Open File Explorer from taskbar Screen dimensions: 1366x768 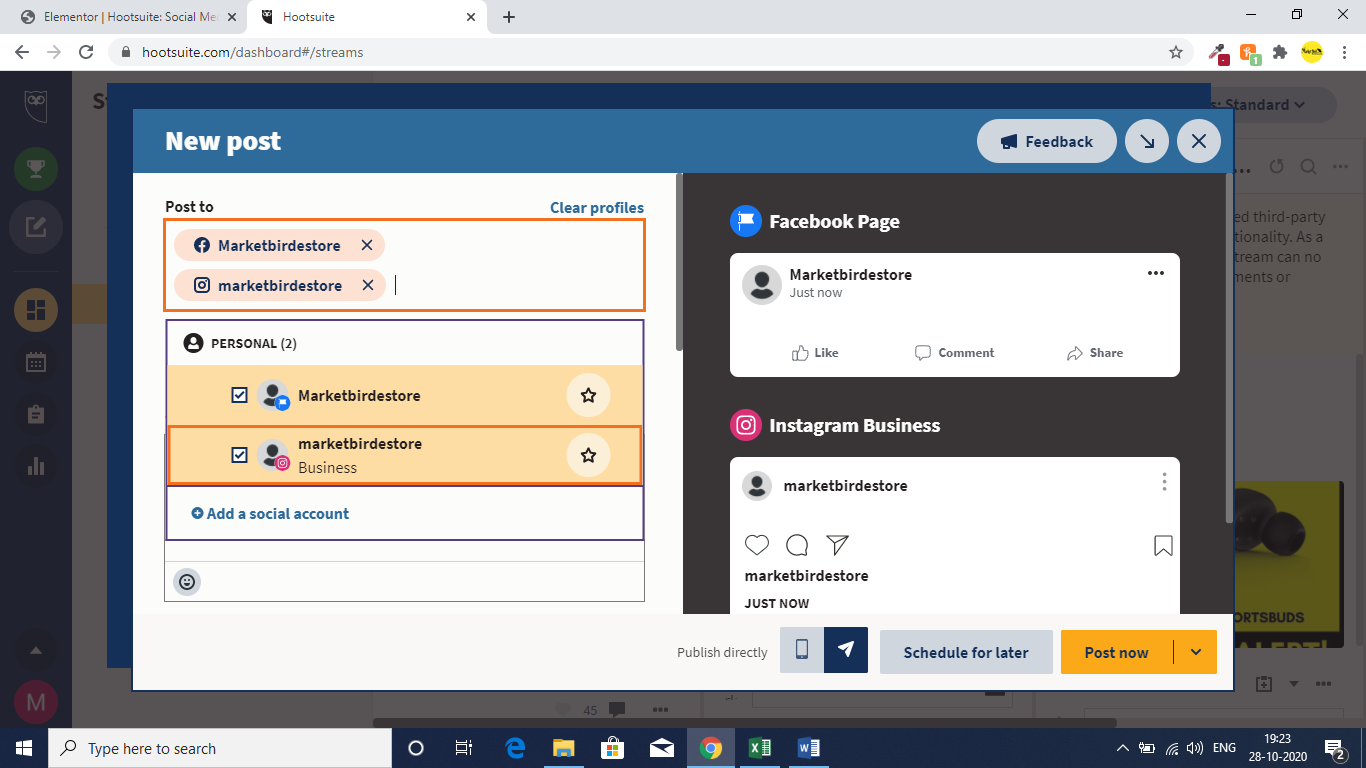click(x=563, y=748)
